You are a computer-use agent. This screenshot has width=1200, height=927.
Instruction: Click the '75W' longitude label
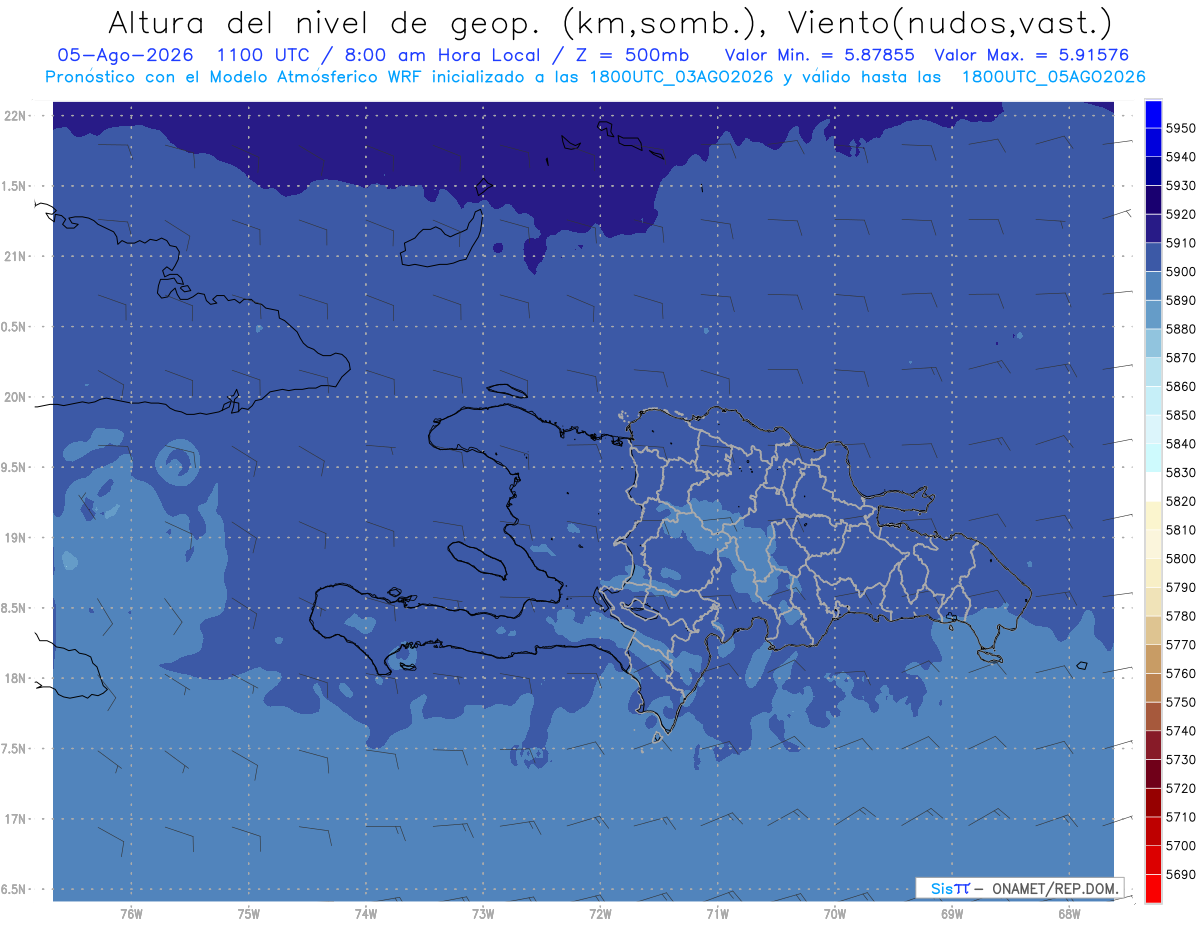point(248,914)
